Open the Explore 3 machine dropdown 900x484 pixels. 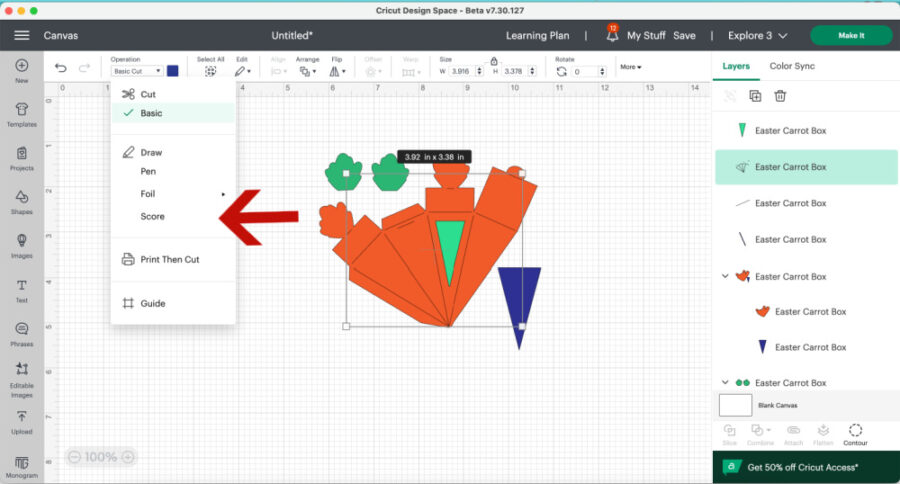tap(757, 36)
